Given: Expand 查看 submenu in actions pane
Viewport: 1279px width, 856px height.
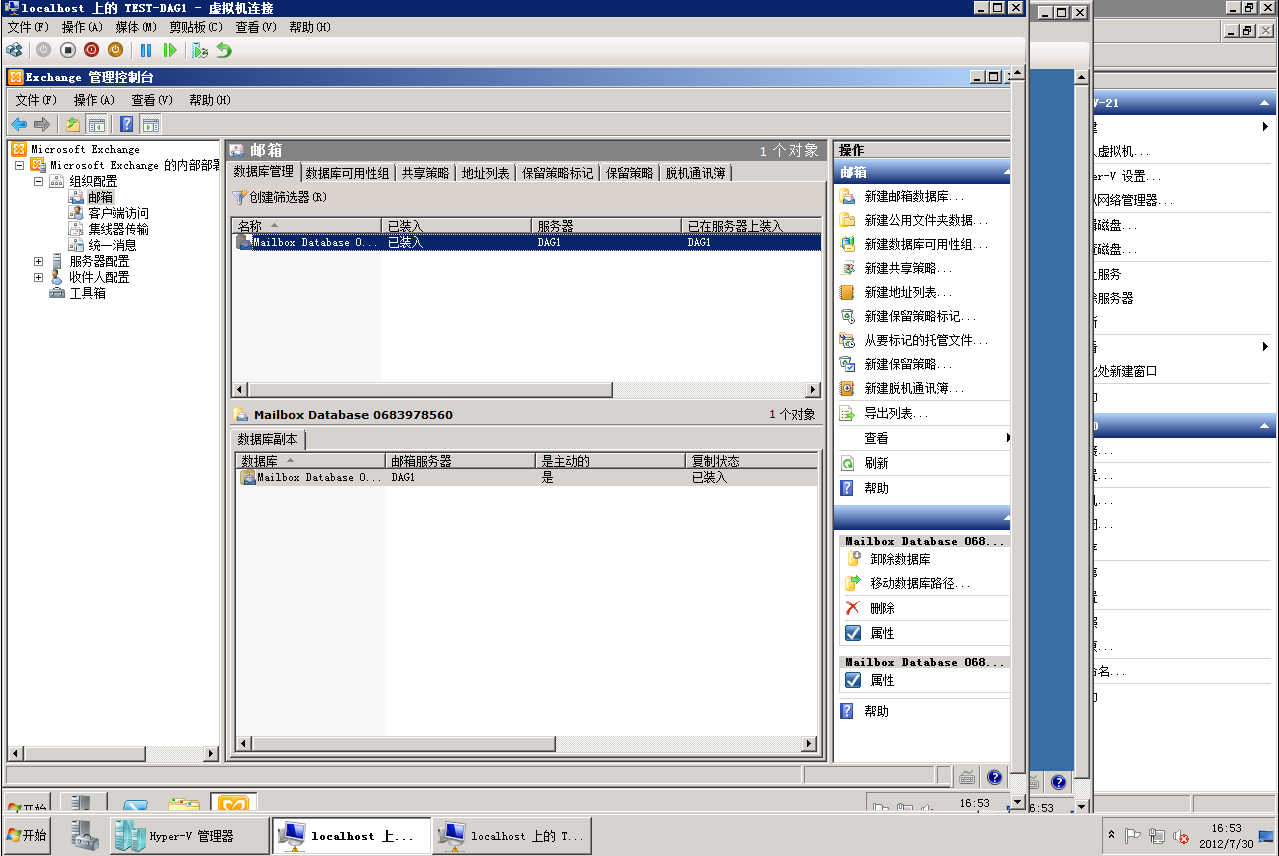Looking at the screenshot, I should point(924,439).
